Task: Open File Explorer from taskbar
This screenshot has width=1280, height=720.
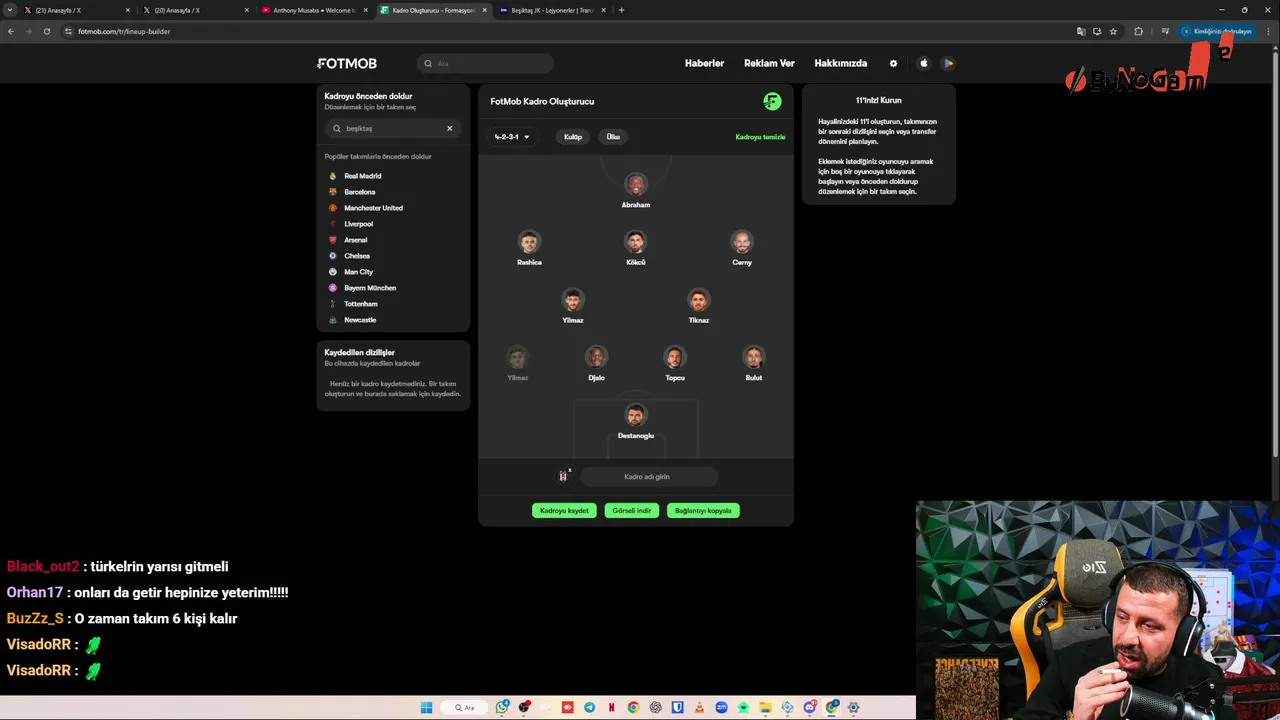Action: [x=765, y=708]
